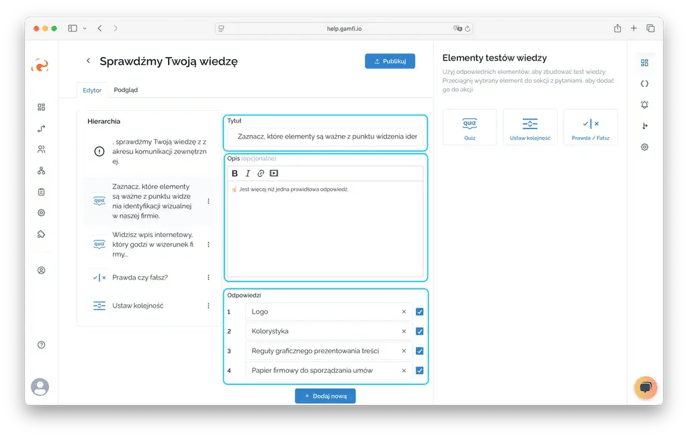Open the settings gear in the right sidebar
Screen dimensions: 688x438
coord(644,147)
